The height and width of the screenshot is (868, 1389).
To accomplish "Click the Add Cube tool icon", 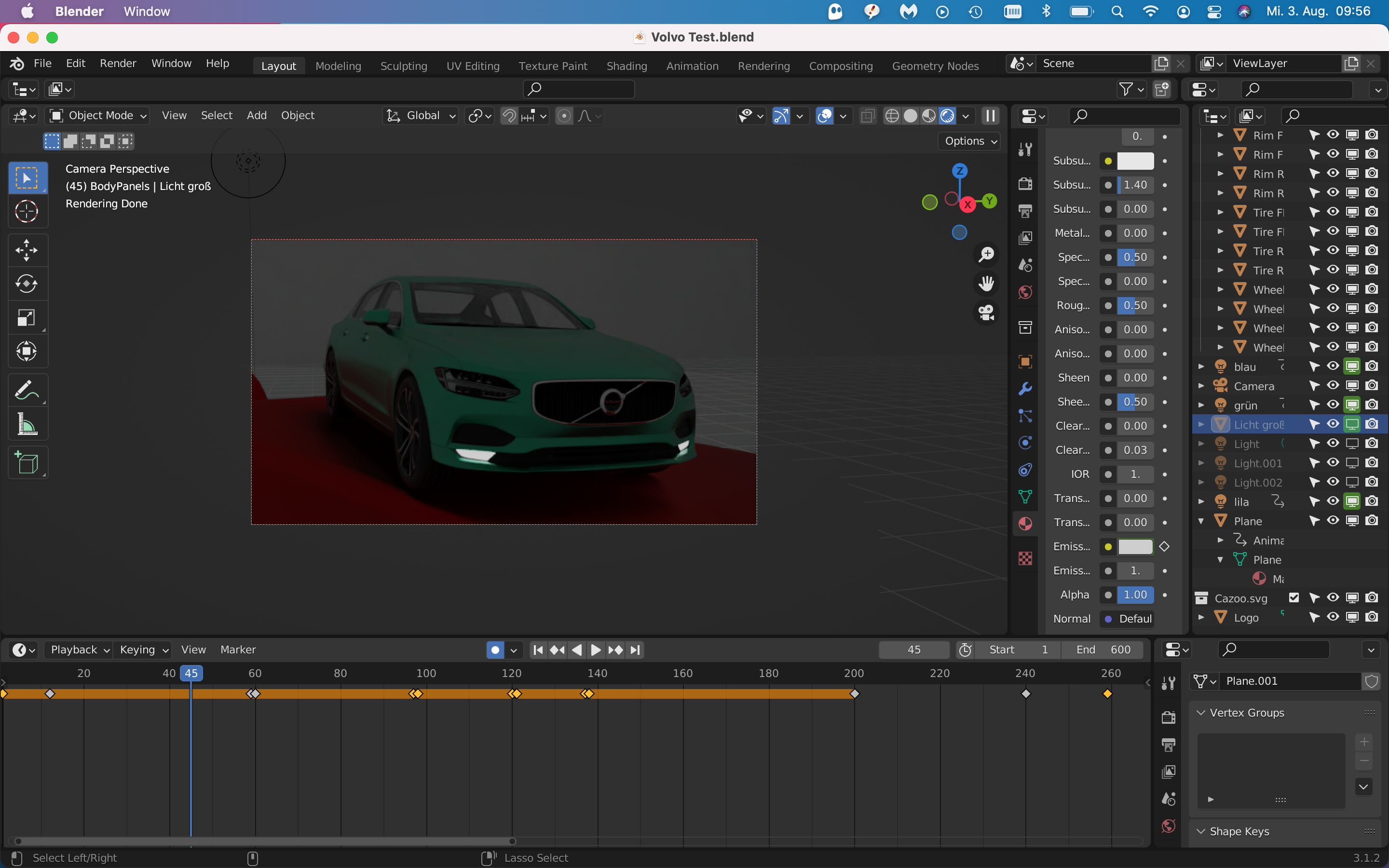I will point(27,463).
